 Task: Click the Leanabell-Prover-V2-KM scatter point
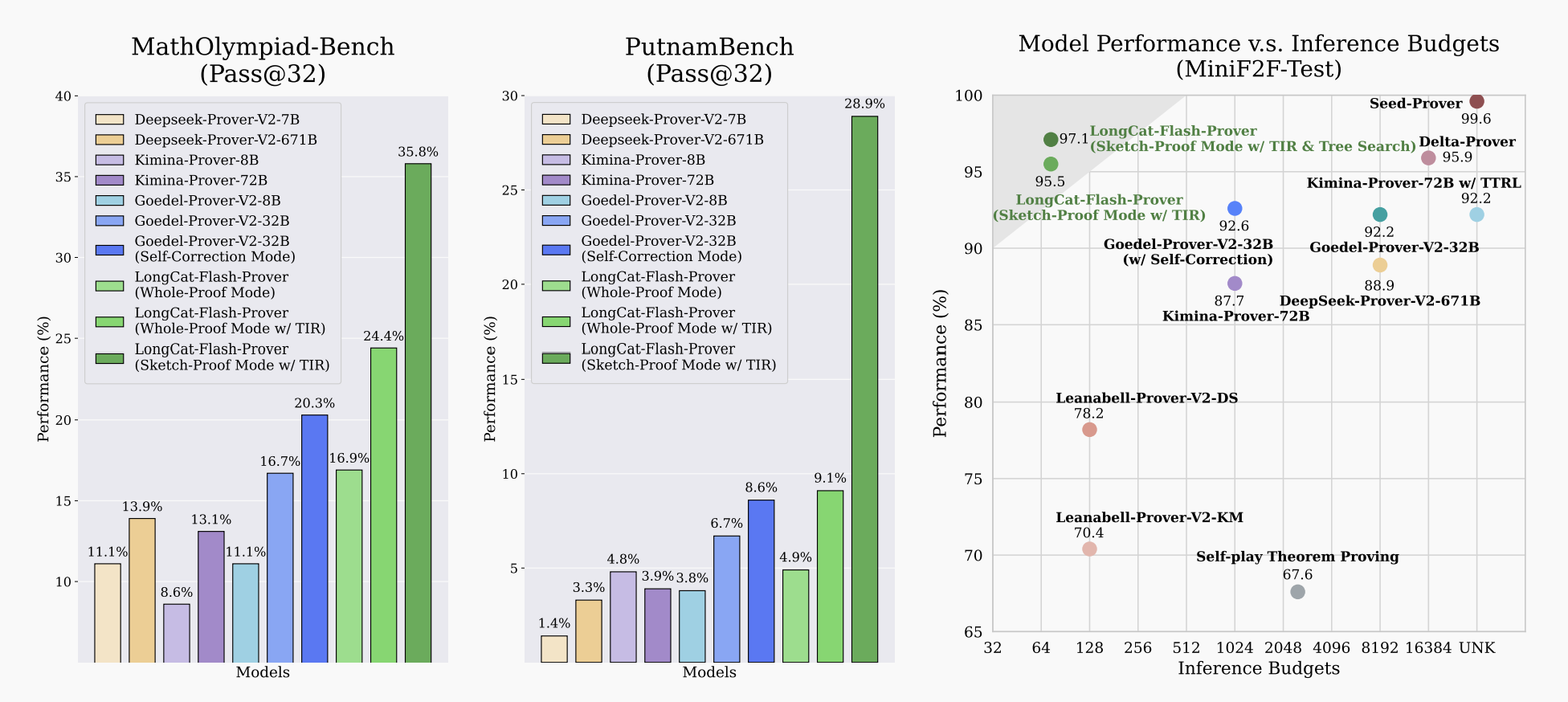click(1089, 549)
